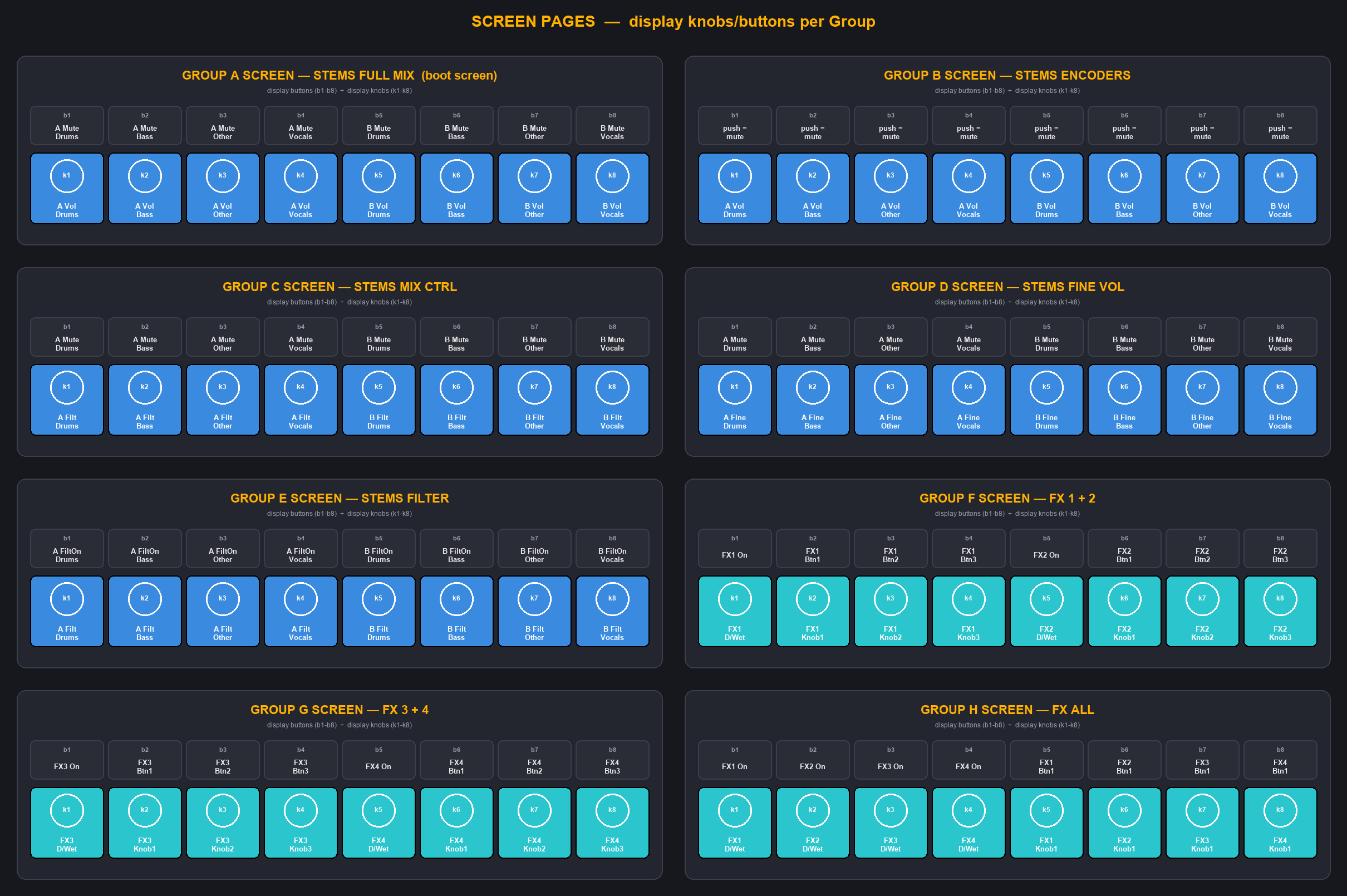The width and height of the screenshot is (1347, 896).
Task: Click k6 FX4 Knob1 in Group G
Action: click(x=456, y=823)
